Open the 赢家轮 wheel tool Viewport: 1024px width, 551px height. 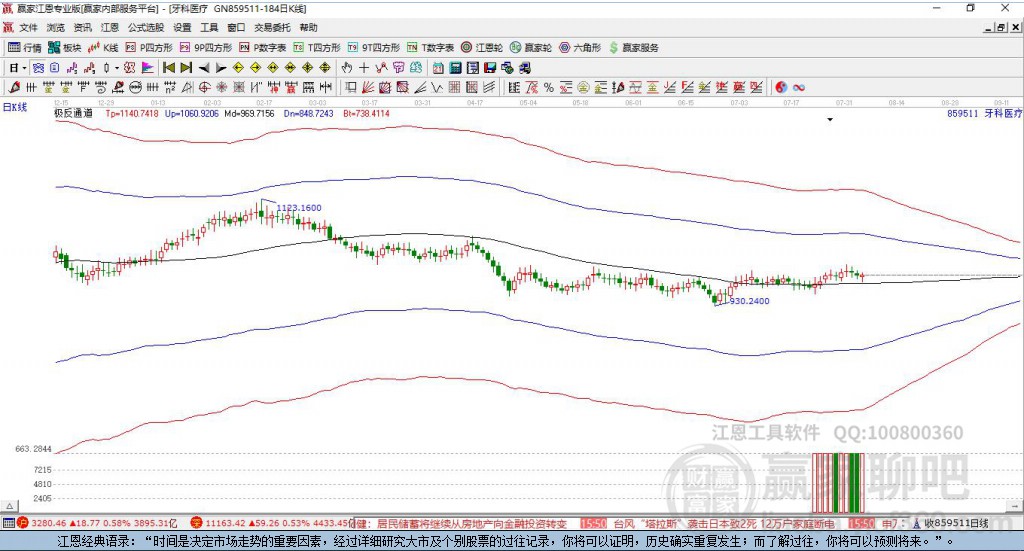[531, 48]
